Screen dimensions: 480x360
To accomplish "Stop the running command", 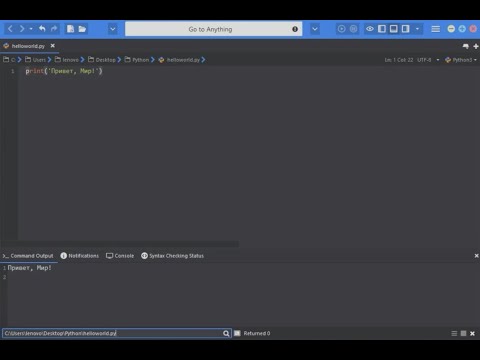I will pos(463,333).
